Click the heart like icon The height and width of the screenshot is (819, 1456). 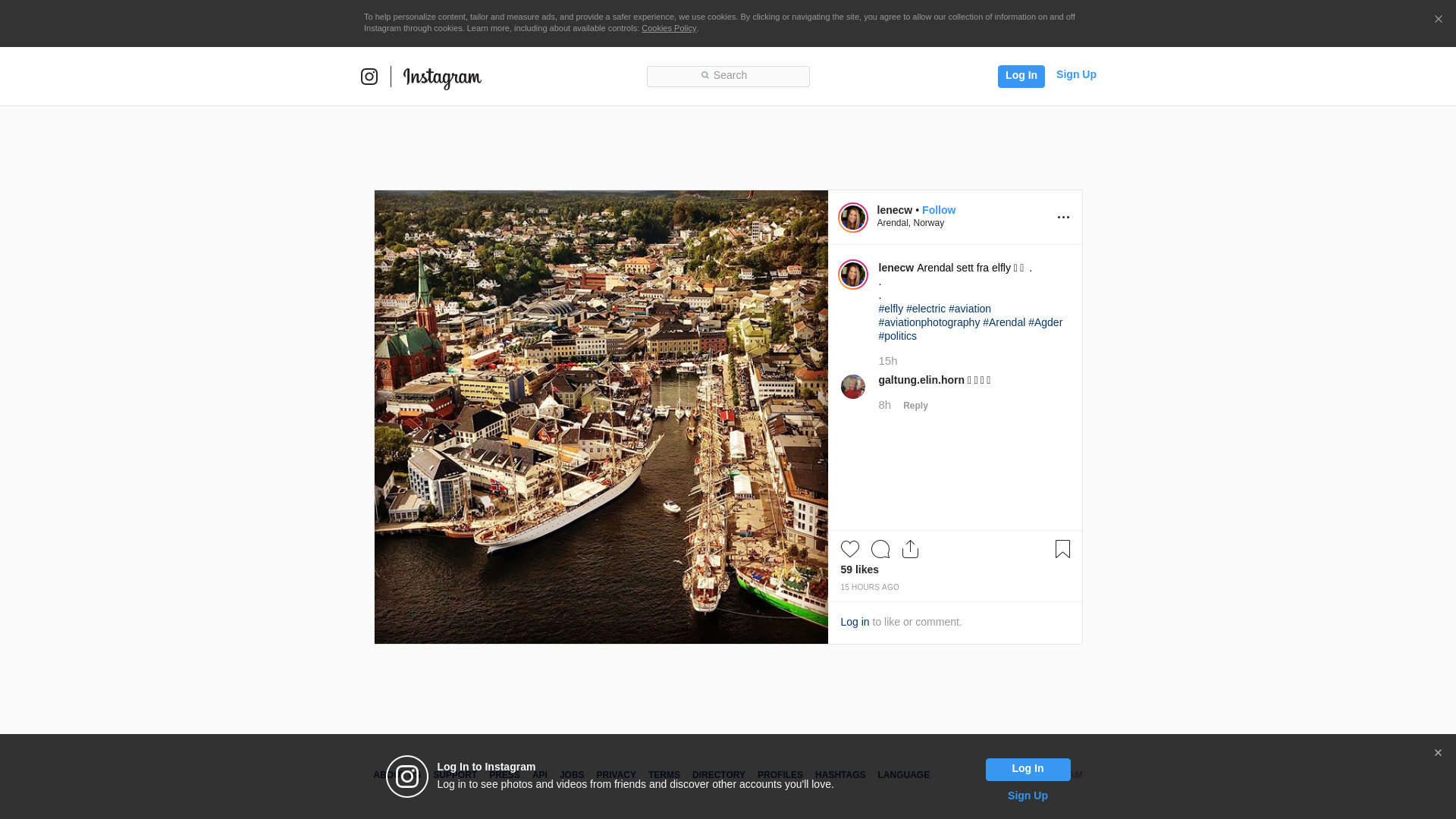(x=849, y=549)
